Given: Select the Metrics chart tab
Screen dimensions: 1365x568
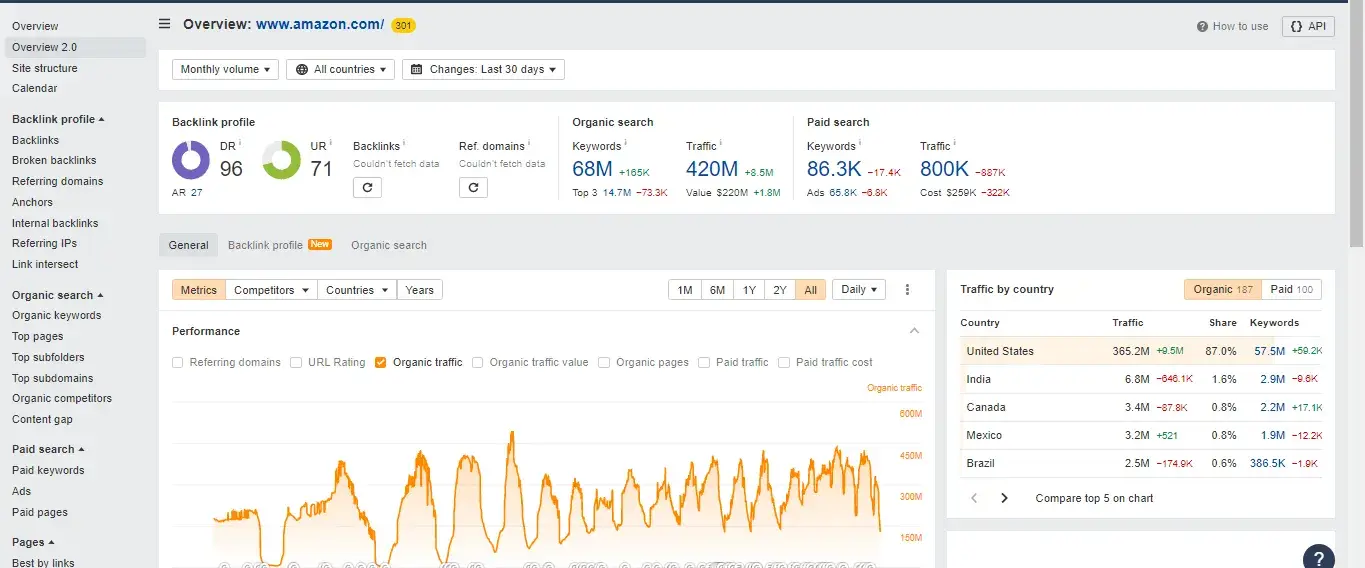Looking at the screenshot, I should [x=199, y=290].
